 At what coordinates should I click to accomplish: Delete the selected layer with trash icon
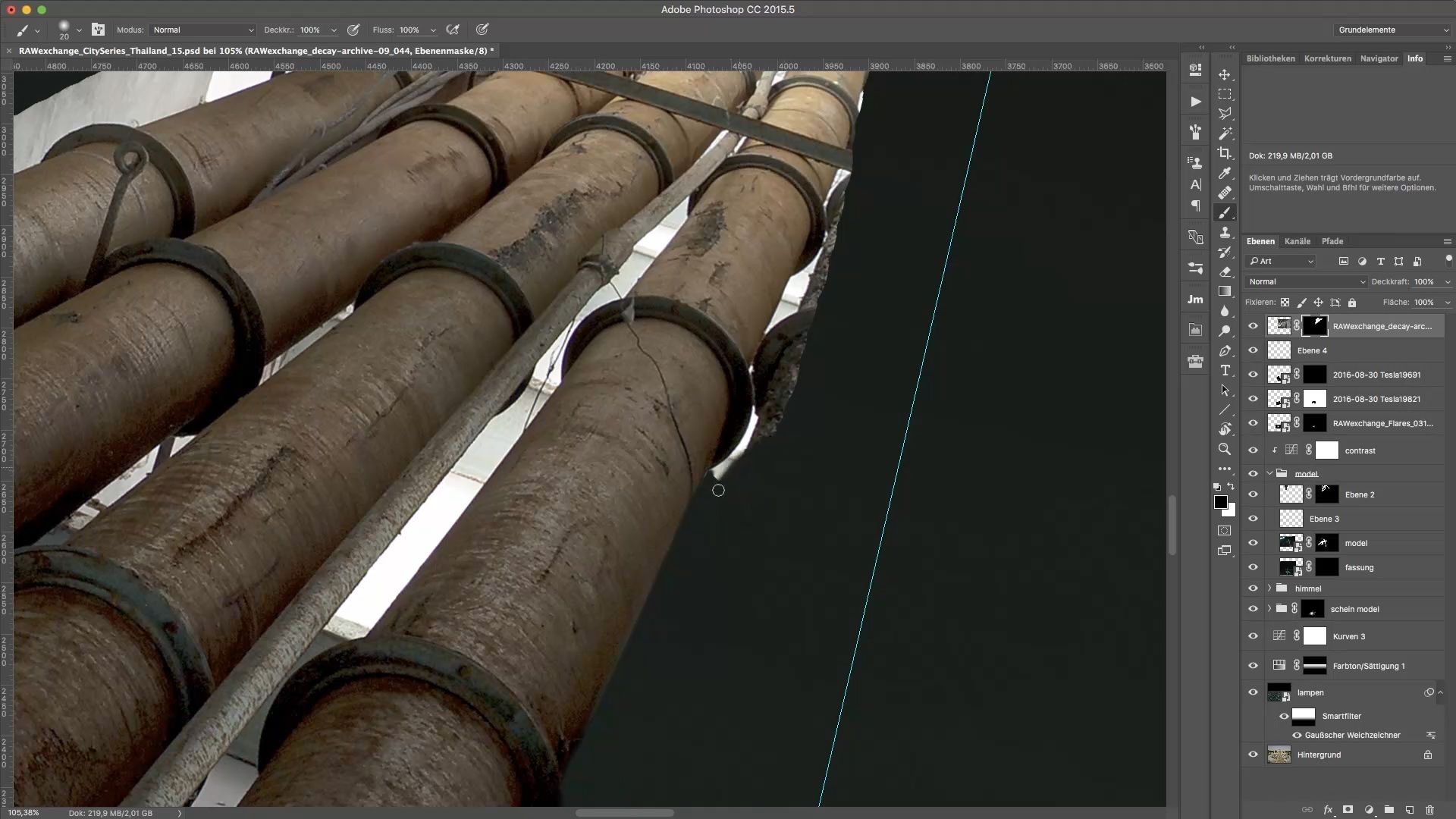1430,810
